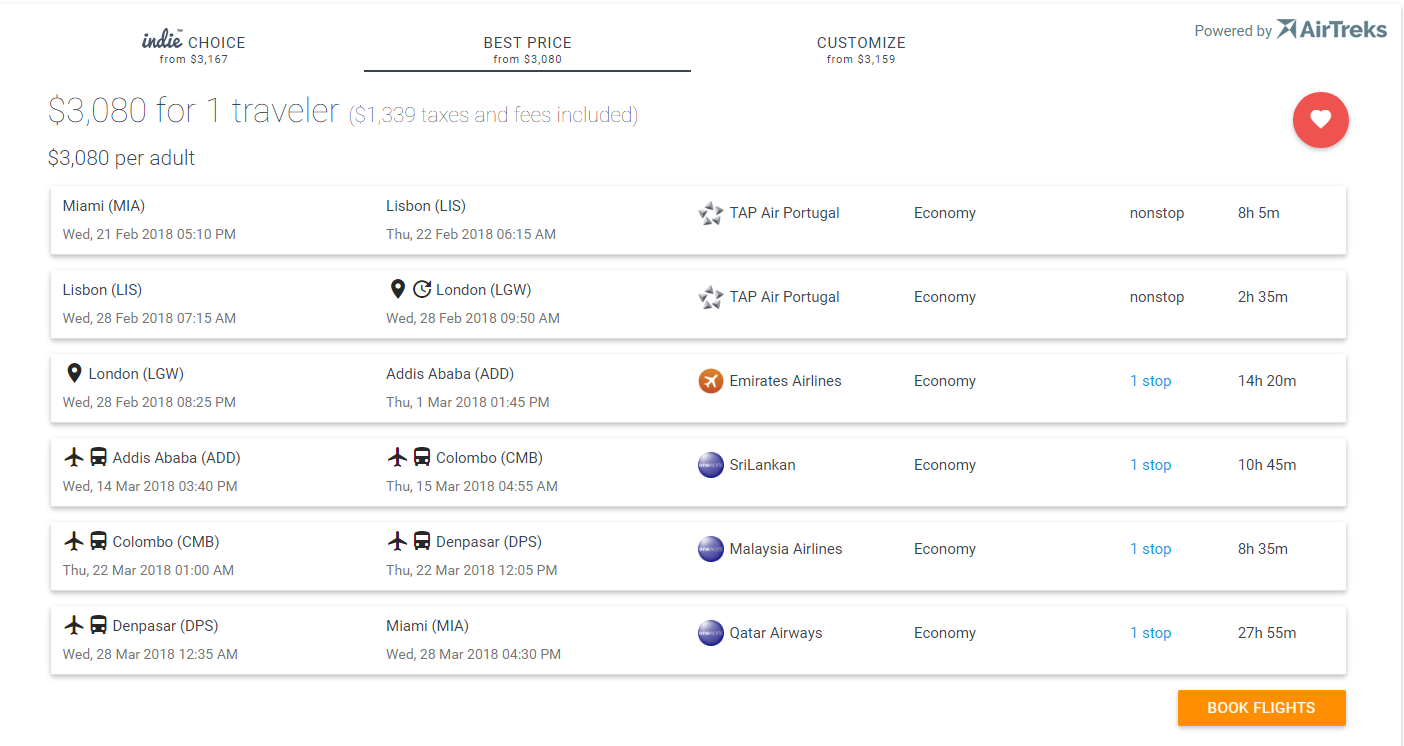The height and width of the screenshot is (746, 1404).
Task: Show the 1 stop details for Emirates flight
Action: (1150, 381)
